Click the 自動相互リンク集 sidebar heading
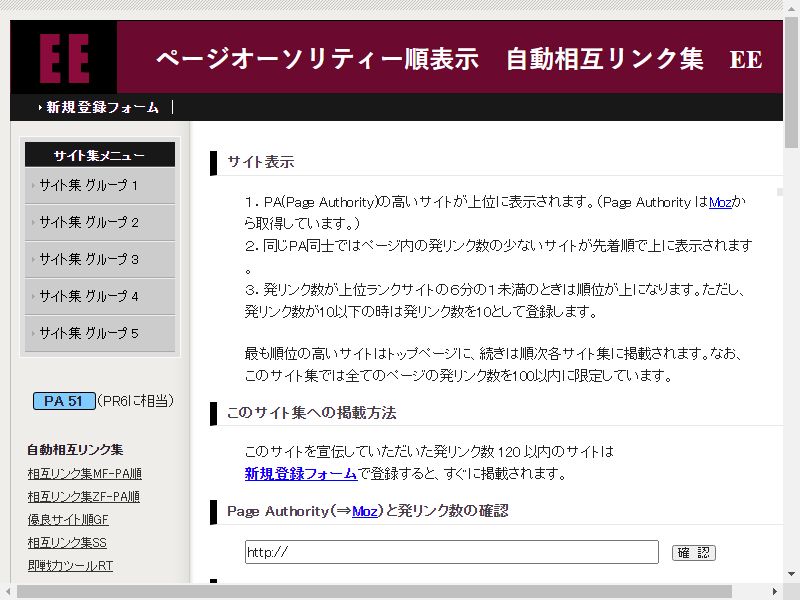800x600 pixels. [x=76, y=449]
